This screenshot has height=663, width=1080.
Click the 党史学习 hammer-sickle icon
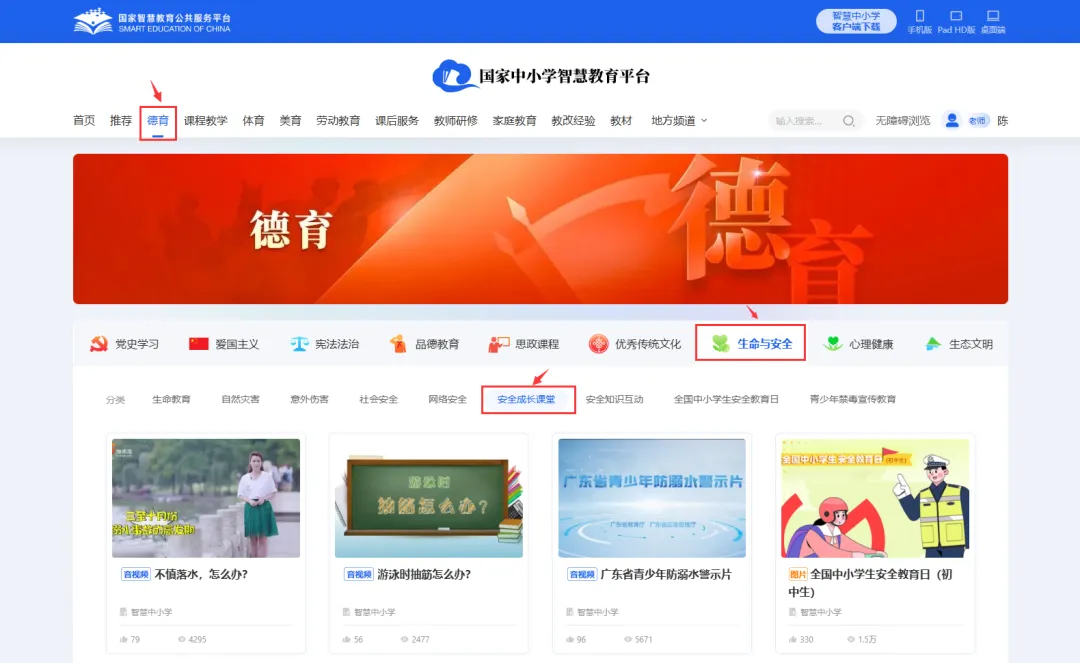coord(98,344)
